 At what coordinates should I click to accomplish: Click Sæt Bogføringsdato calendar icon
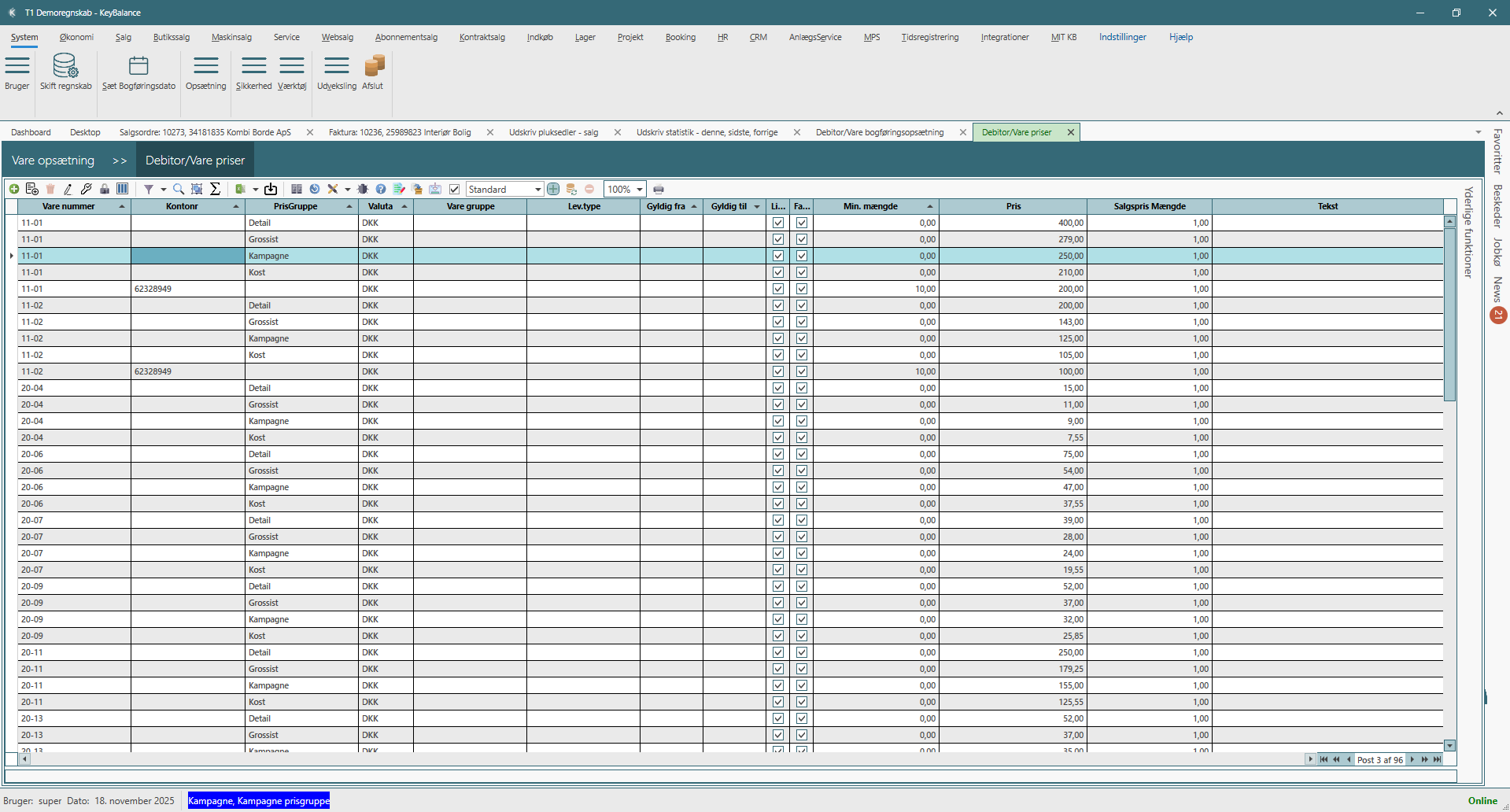point(138,66)
